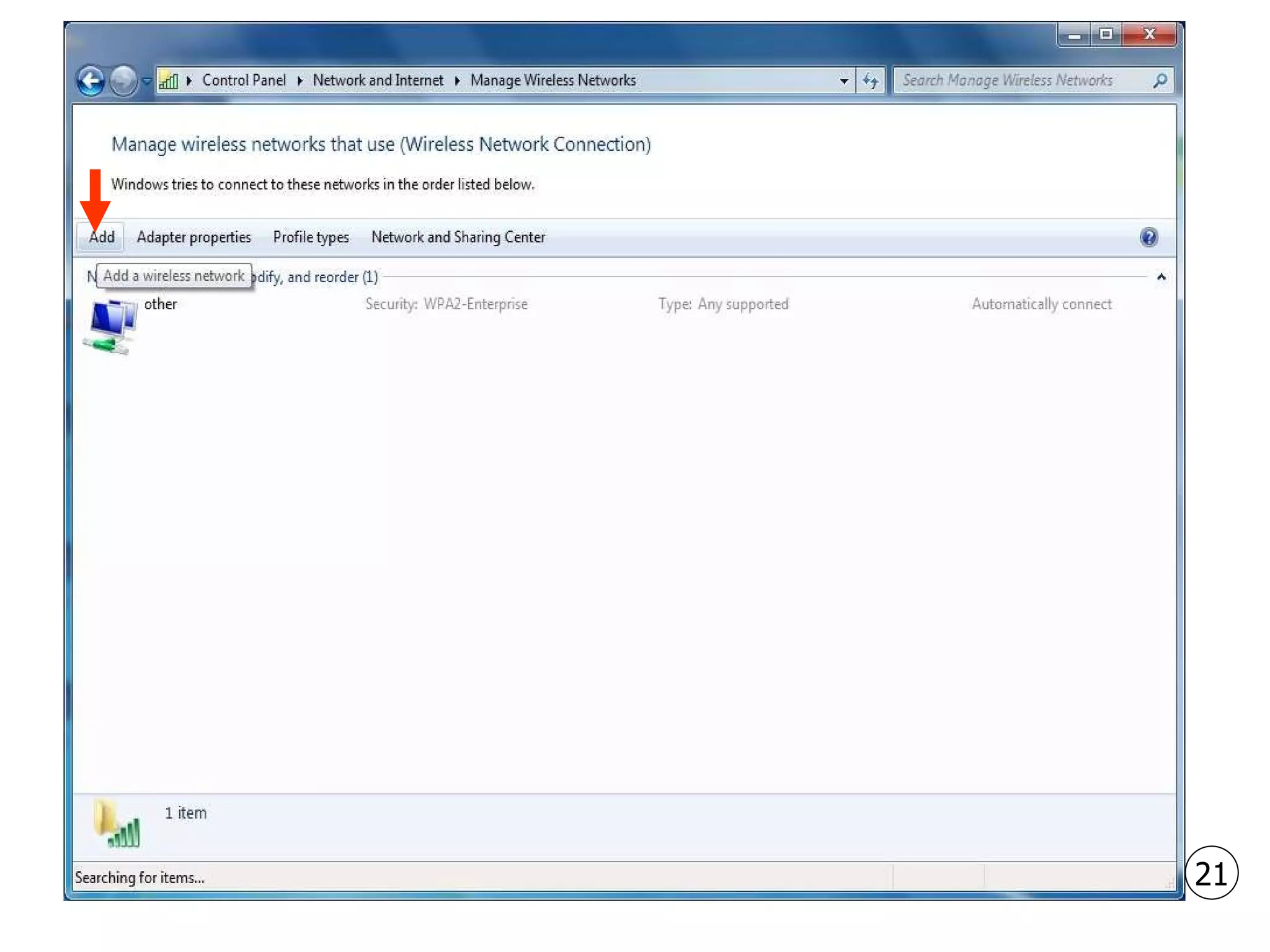Go to Network and Sharing Center
1270x952 pixels.
tap(458, 237)
